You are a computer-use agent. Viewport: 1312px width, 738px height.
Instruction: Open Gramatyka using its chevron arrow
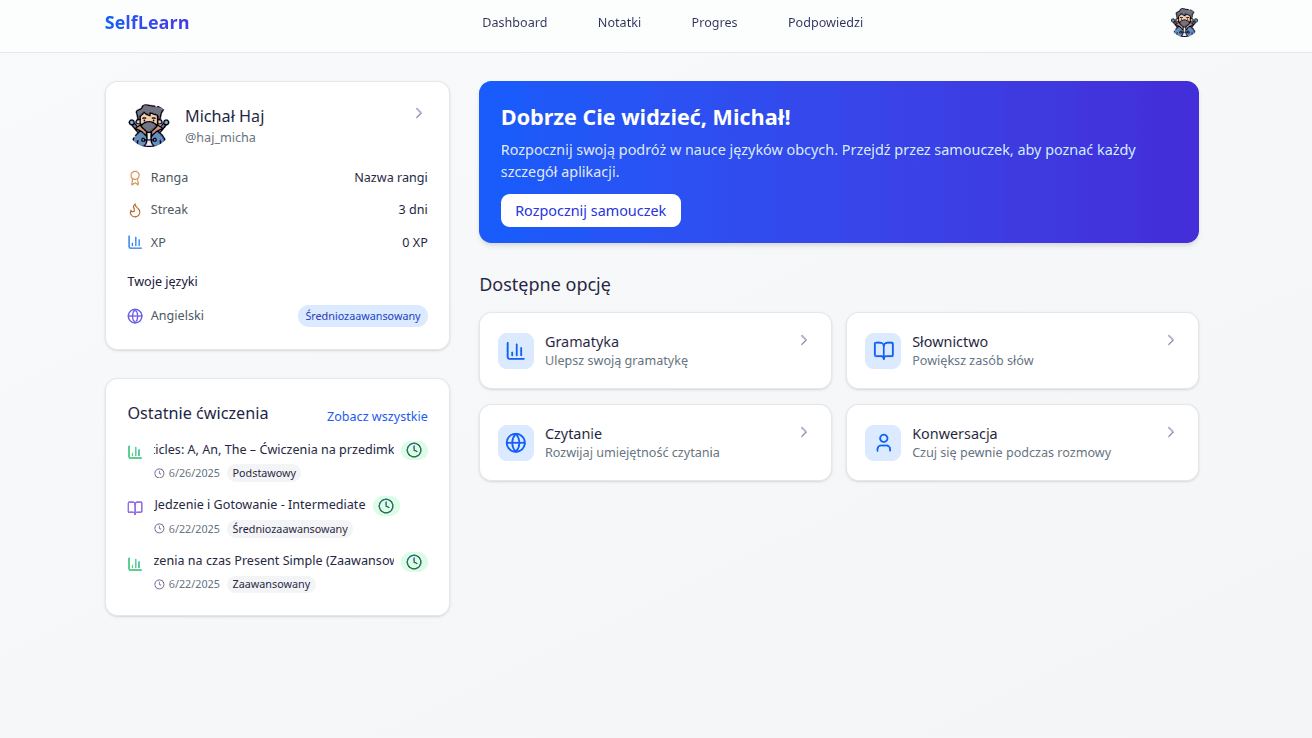coord(803,340)
